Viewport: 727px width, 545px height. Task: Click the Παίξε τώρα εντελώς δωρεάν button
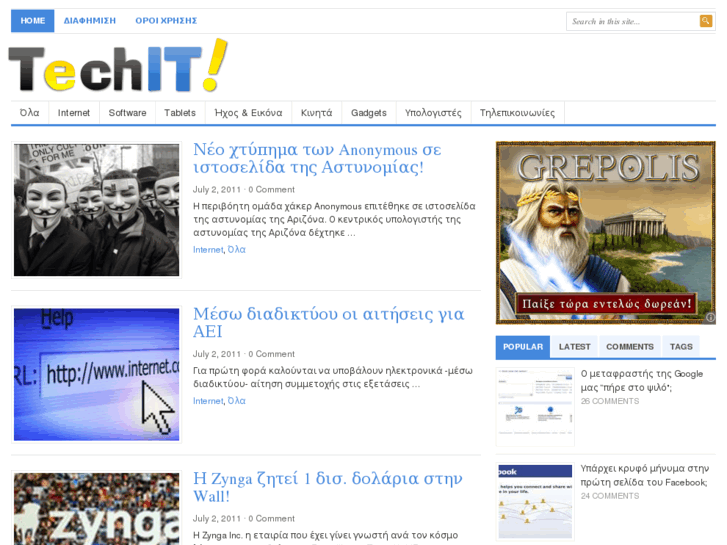(606, 304)
